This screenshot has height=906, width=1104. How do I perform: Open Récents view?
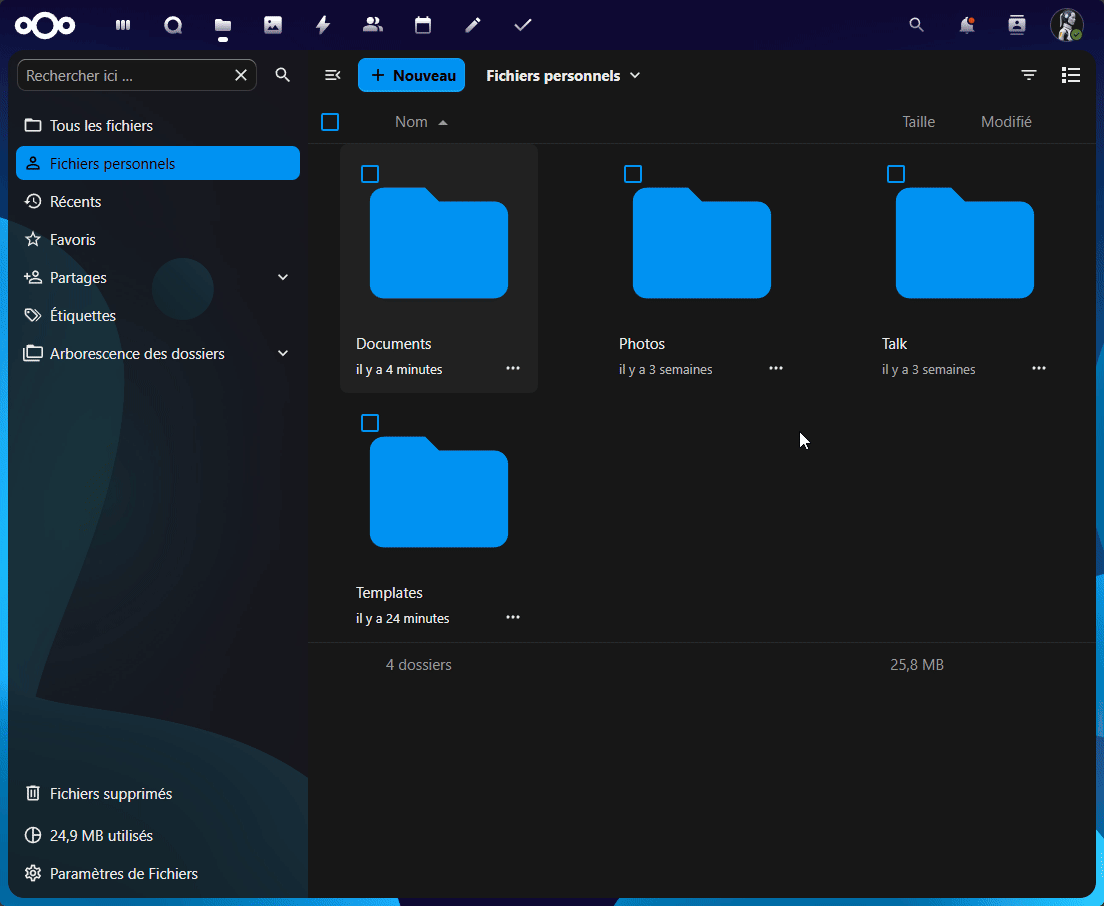(x=158, y=201)
